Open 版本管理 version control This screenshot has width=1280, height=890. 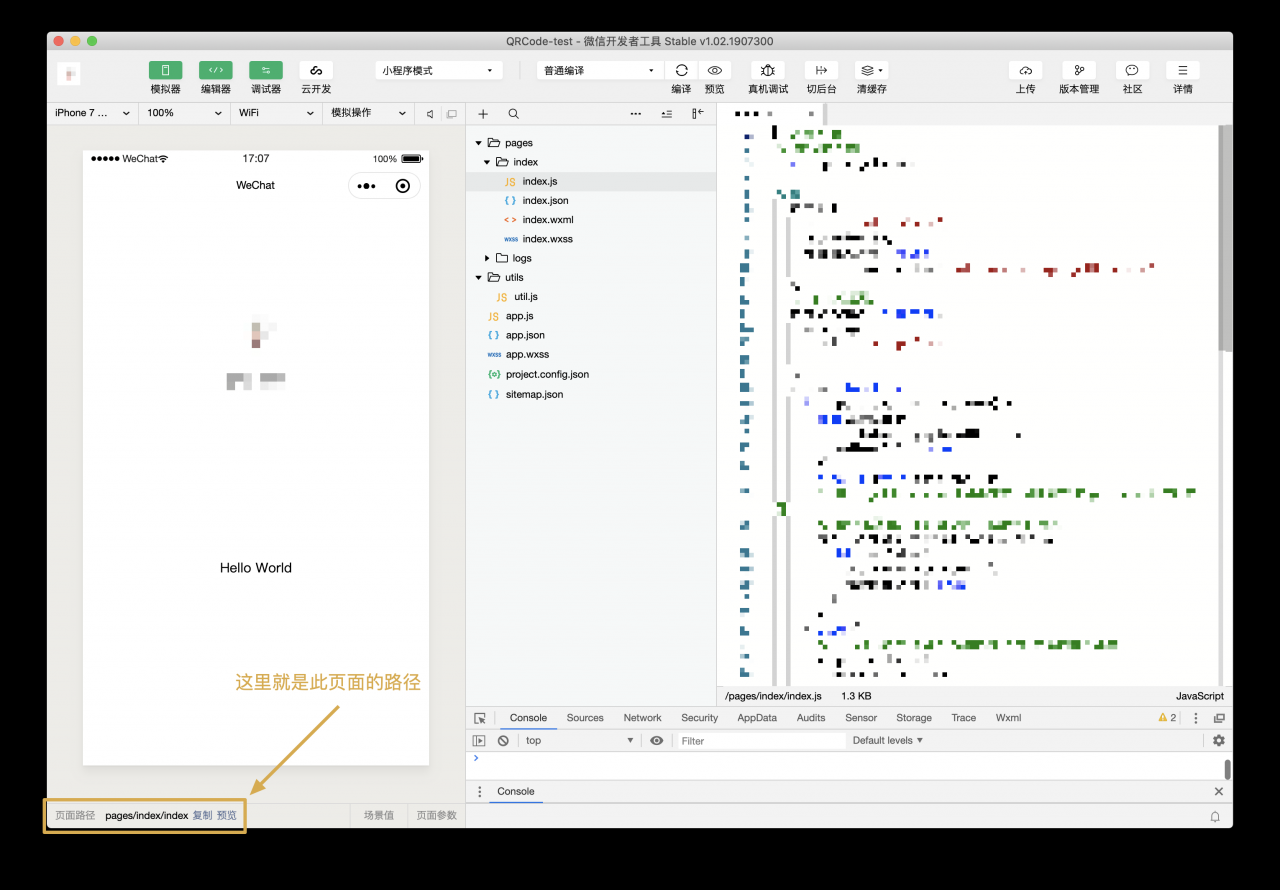[x=1079, y=70]
